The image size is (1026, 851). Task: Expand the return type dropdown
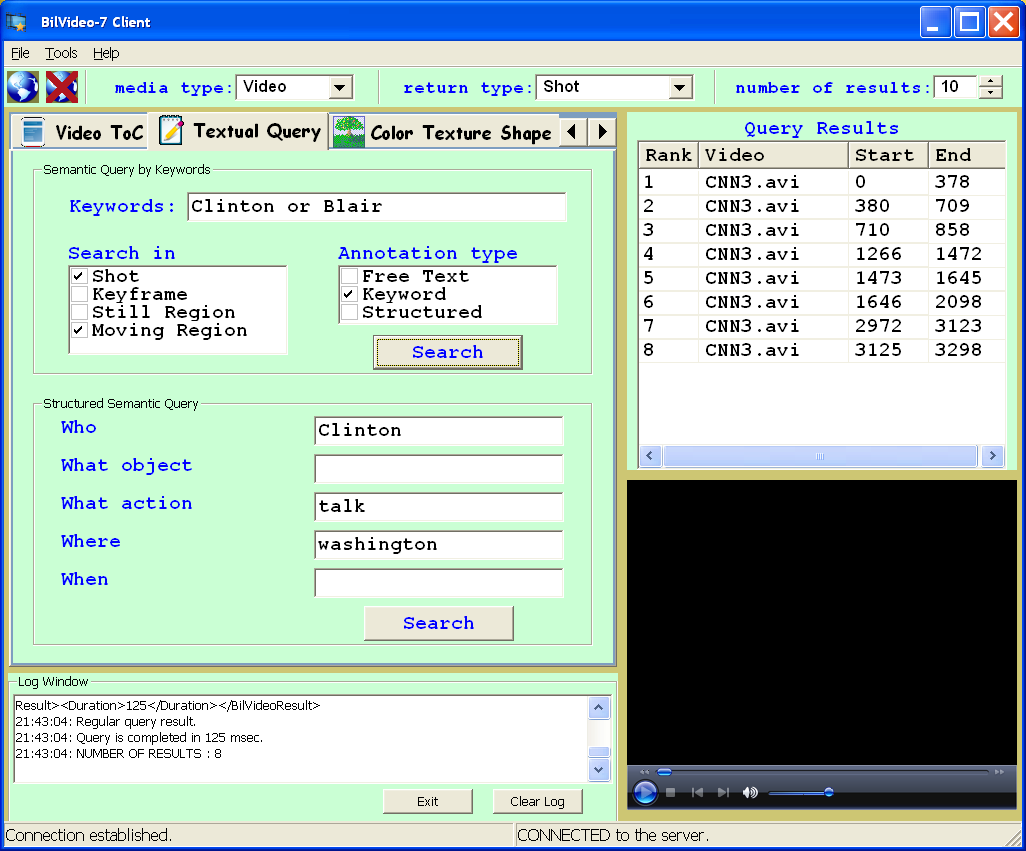click(x=681, y=88)
